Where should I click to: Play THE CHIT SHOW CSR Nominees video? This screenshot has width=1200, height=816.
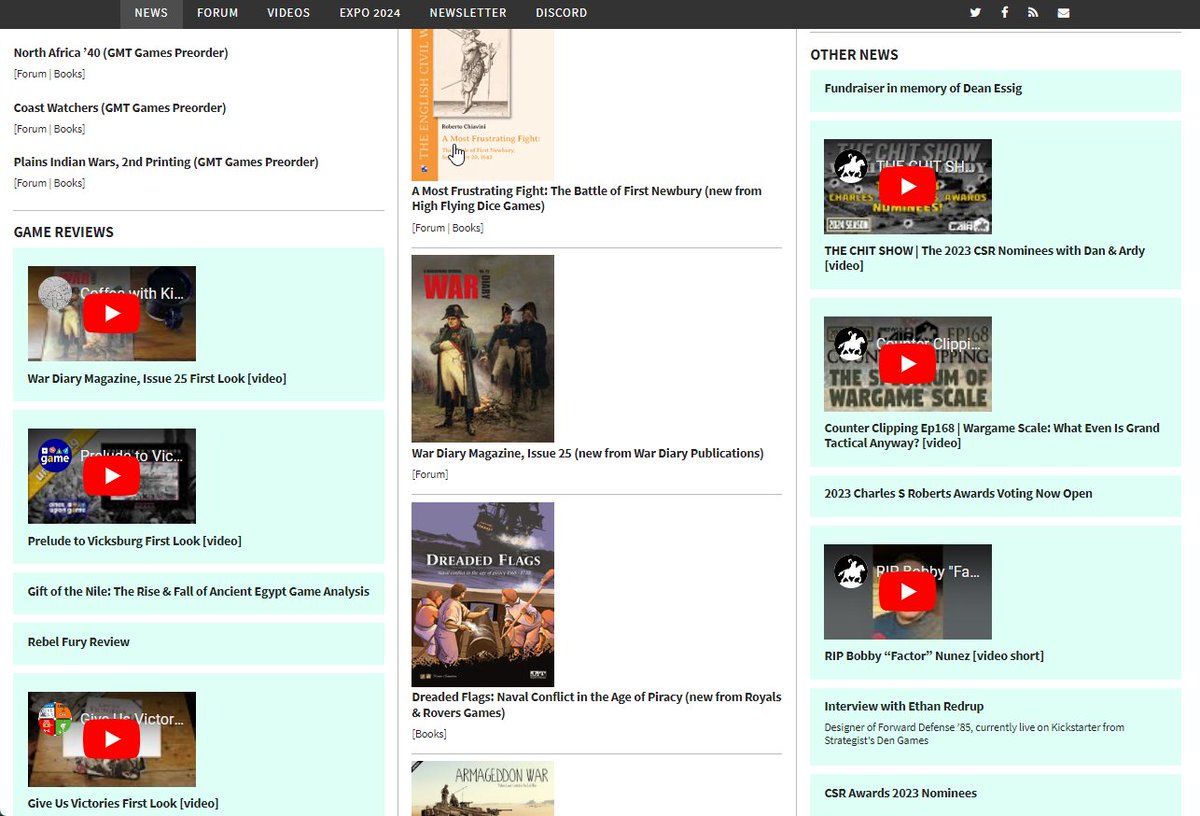[907, 186]
